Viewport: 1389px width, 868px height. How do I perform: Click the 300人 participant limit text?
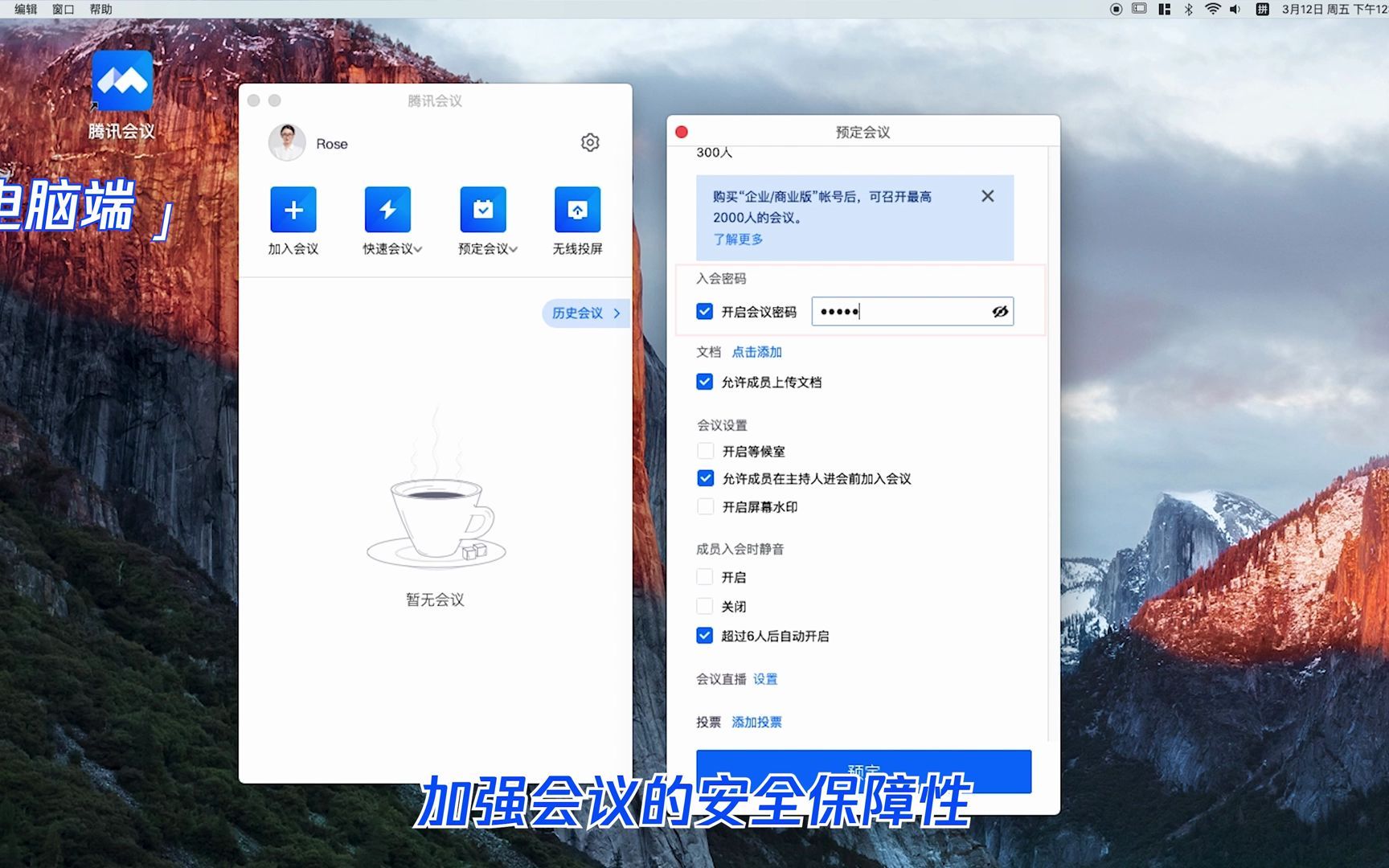[x=714, y=153]
